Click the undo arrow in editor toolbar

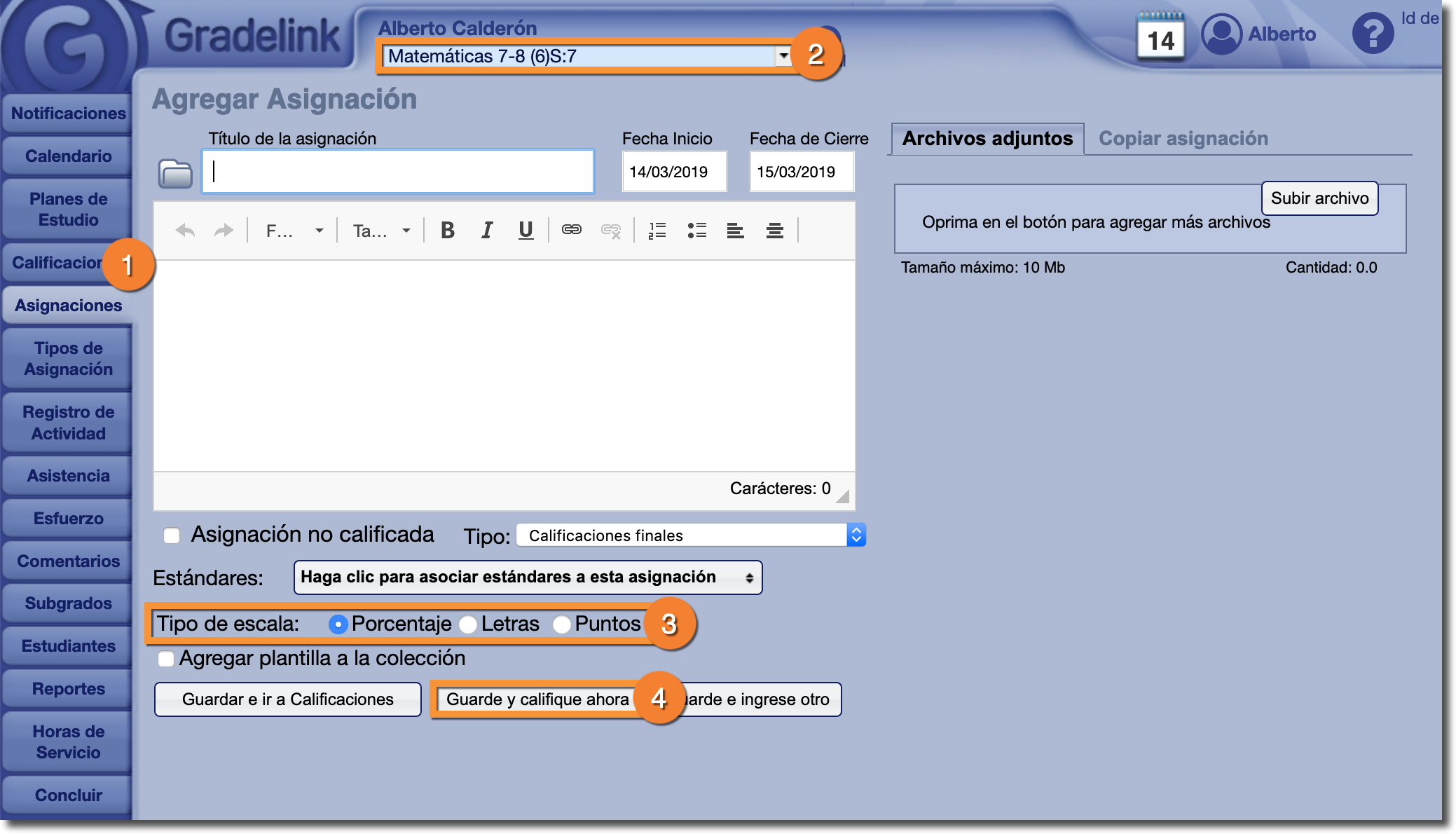pos(185,231)
